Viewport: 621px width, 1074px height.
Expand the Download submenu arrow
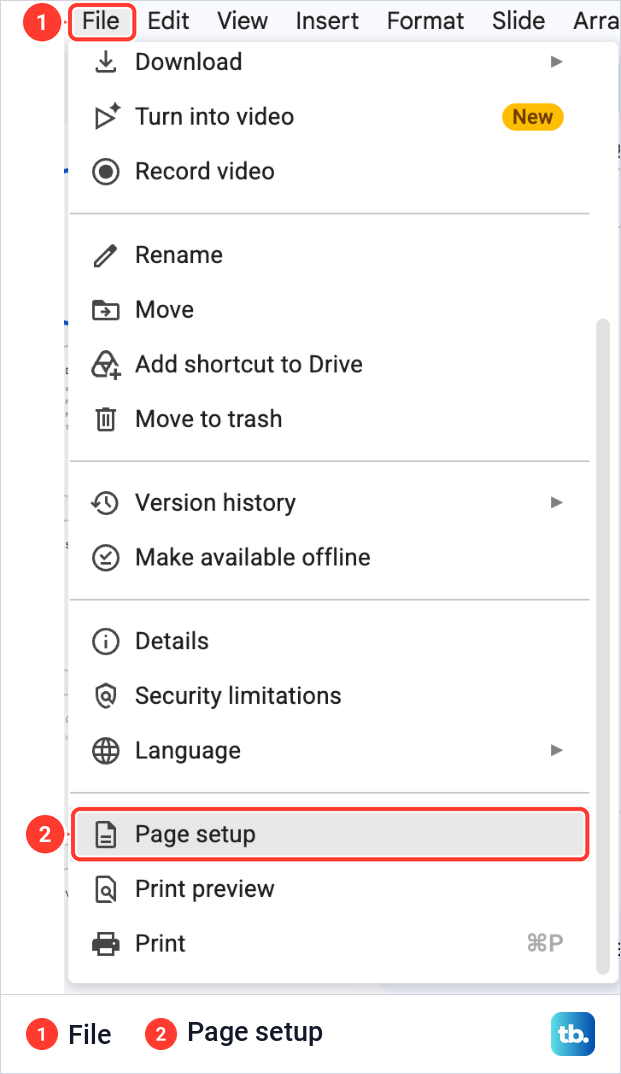(x=557, y=62)
